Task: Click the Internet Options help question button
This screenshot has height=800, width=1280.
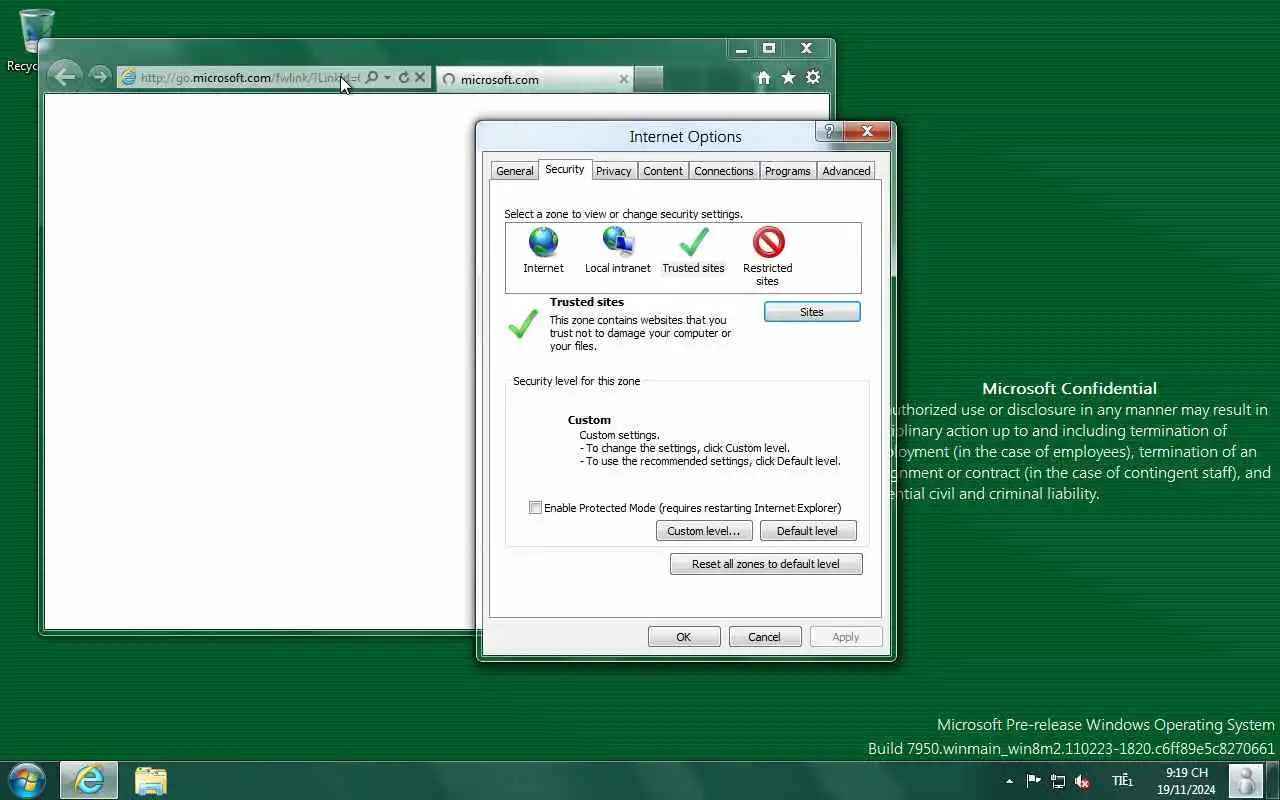Action: pyautogui.click(x=828, y=131)
